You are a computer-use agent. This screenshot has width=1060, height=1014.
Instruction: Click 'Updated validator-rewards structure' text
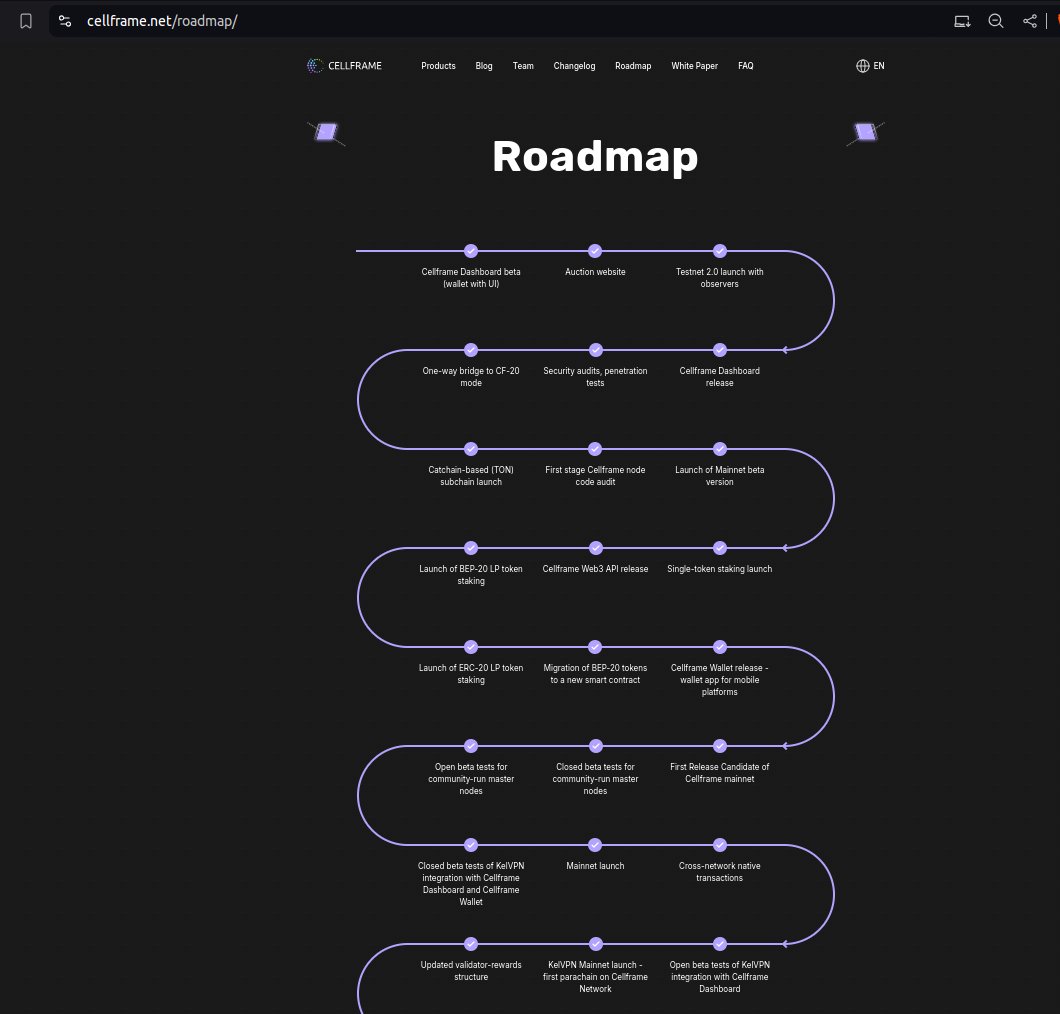pyautogui.click(x=471, y=971)
